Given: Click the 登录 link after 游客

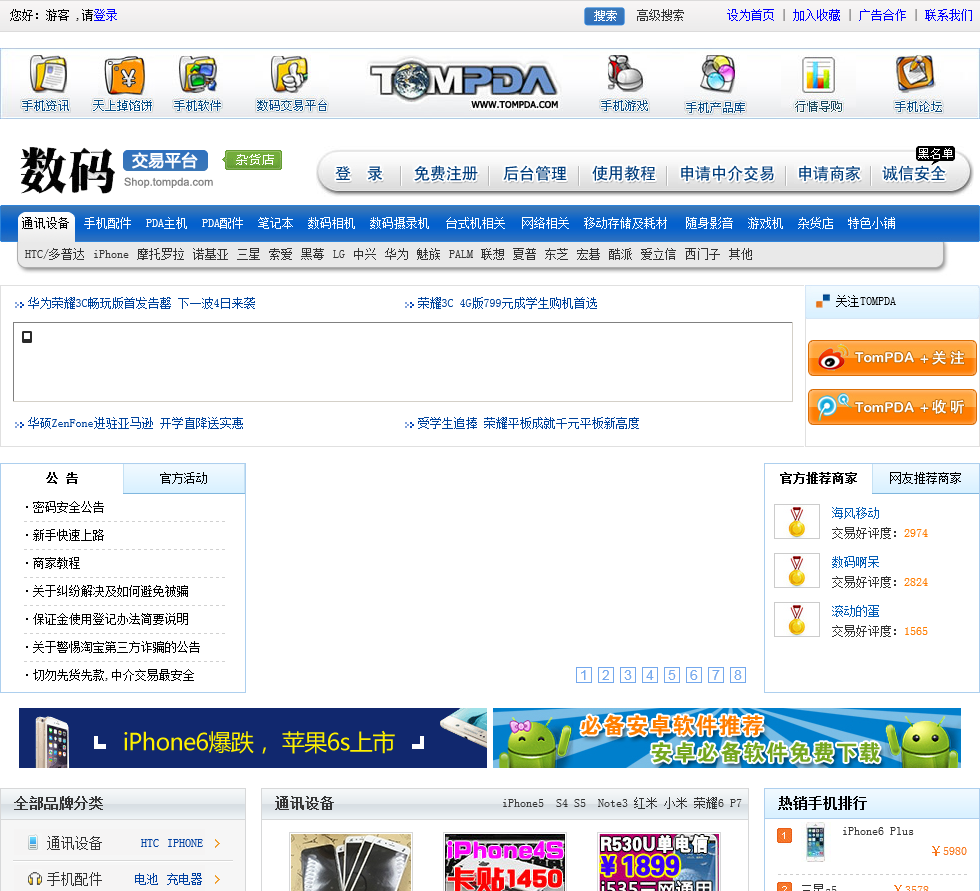Looking at the screenshot, I should (106, 16).
